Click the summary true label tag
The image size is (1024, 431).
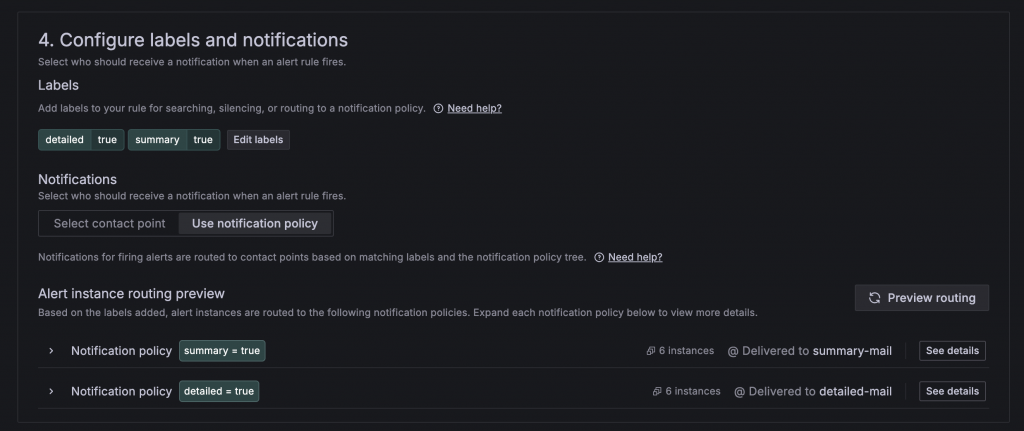173,140
